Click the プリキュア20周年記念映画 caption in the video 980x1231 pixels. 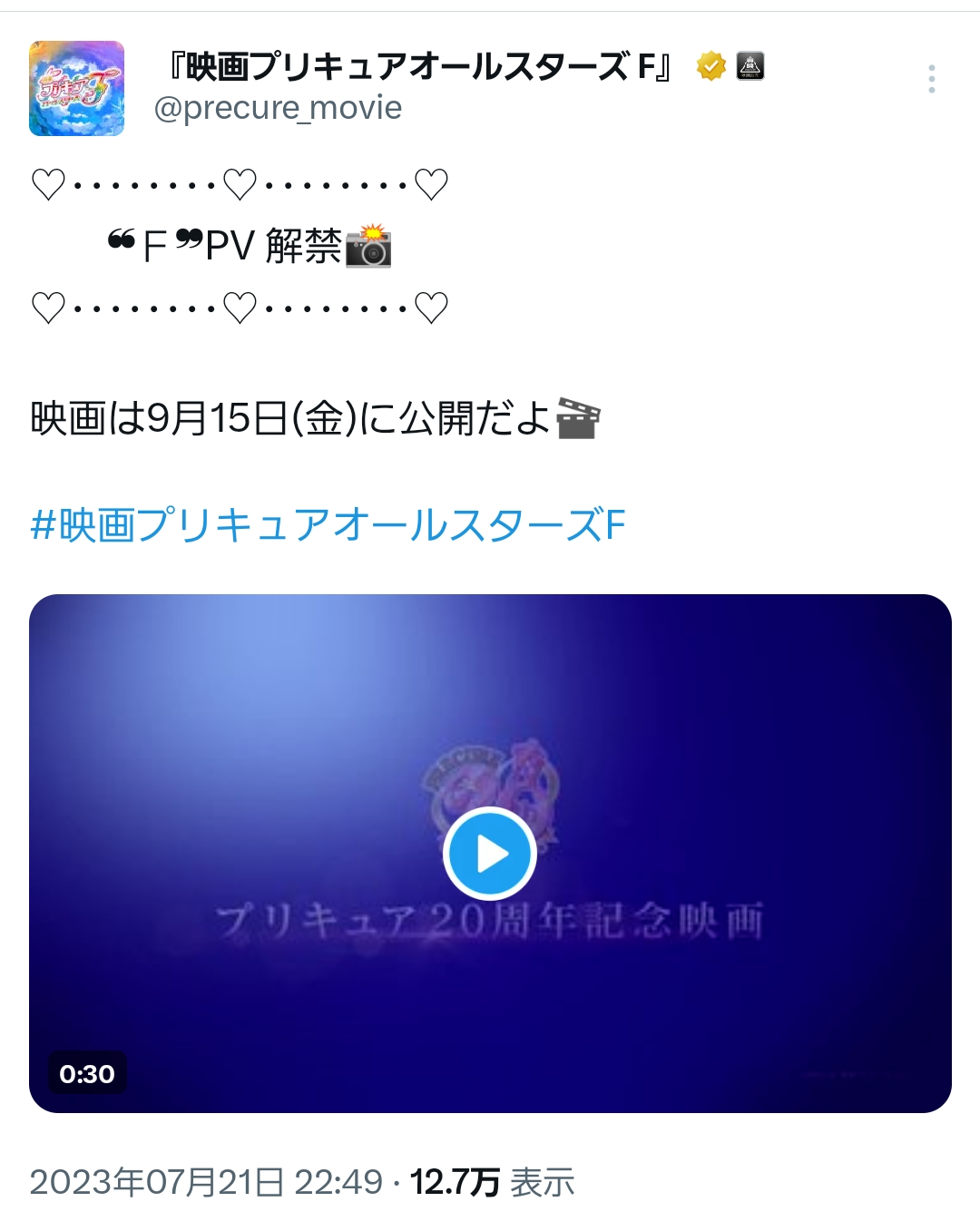pyautogui.click(x=490, y=922)
